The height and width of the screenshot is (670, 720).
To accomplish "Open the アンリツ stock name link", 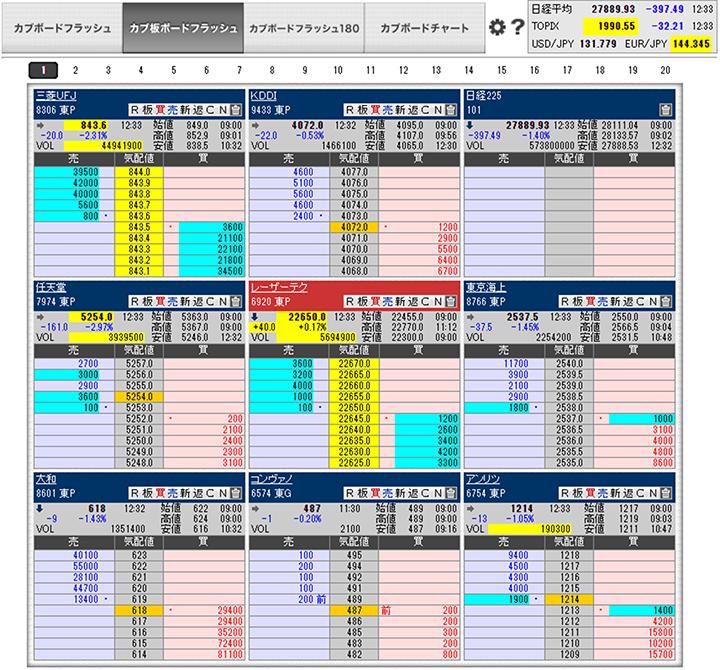I will point(483,479).
